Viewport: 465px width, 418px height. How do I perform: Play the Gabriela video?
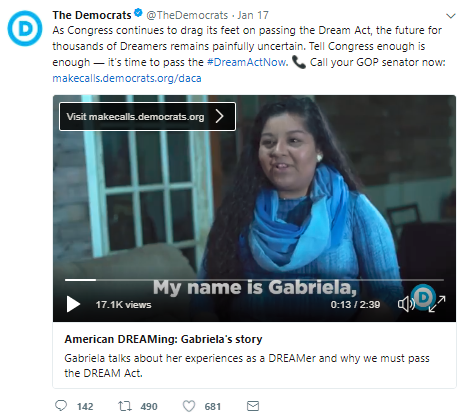[x=73, y=304]
